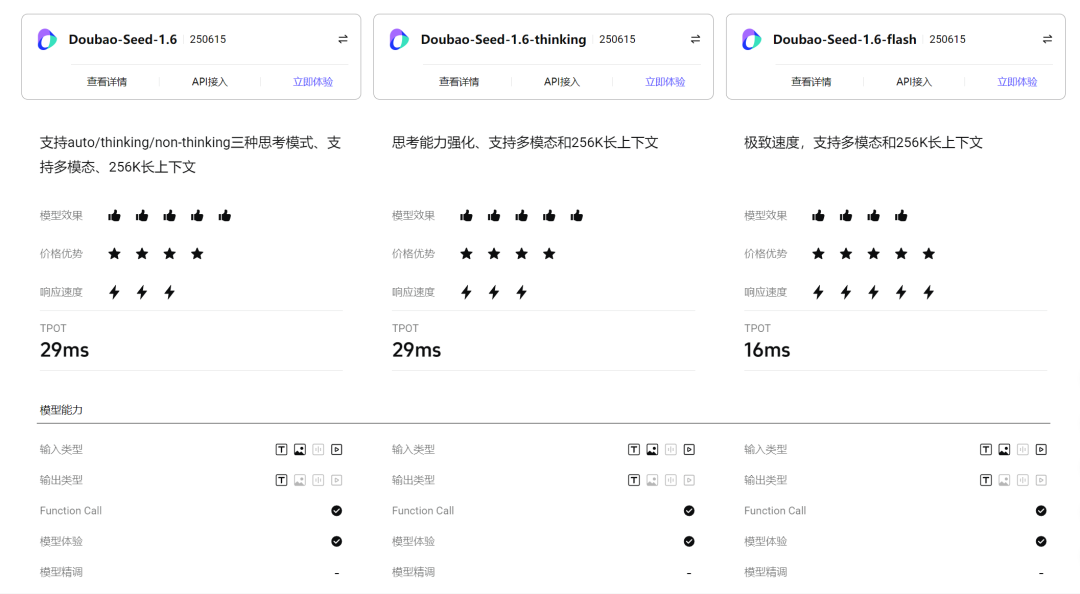Click swap arrows icon on Doubao-Seed-1.6-flash card

(1047, 39)
